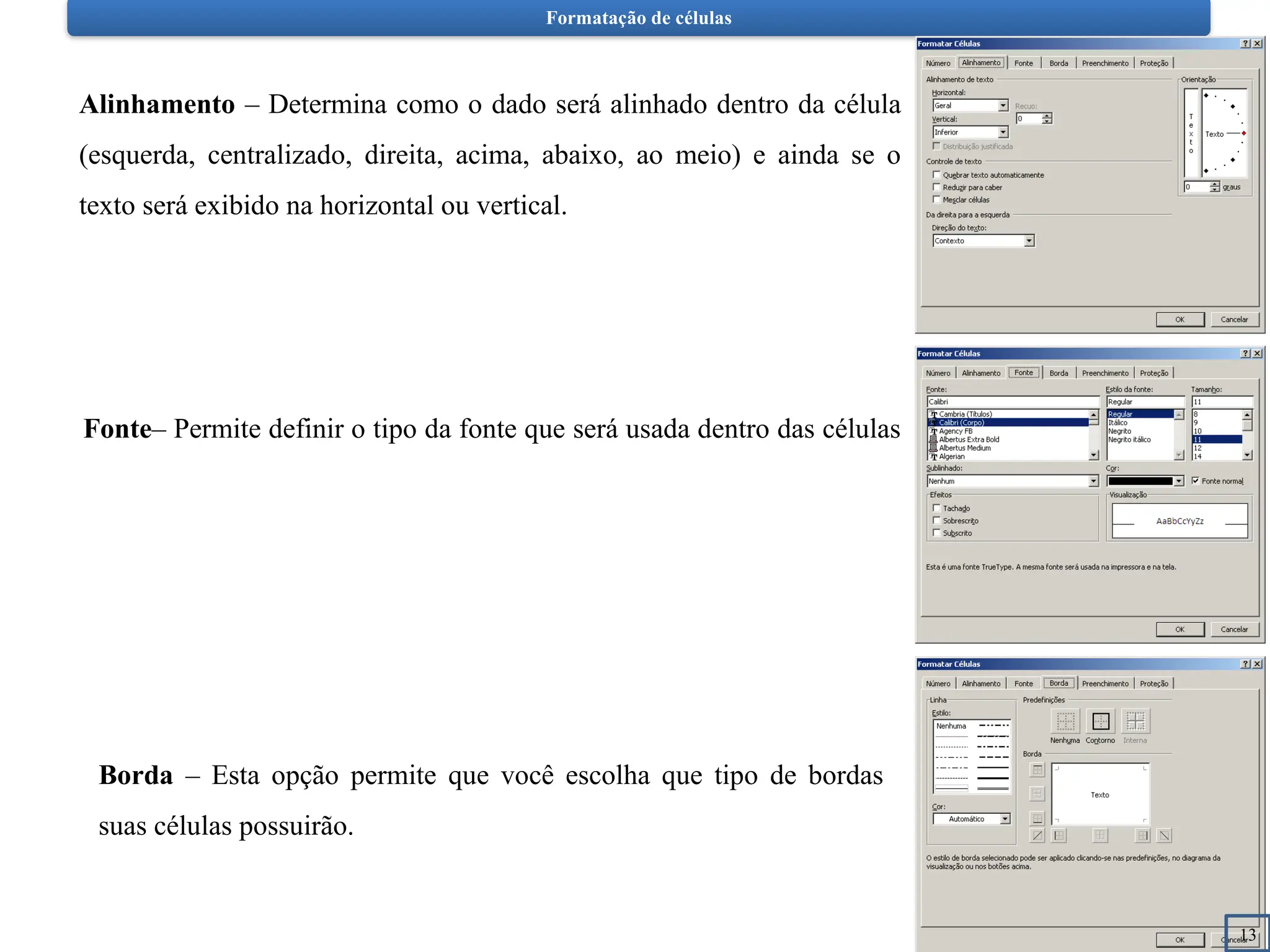Toggle the inside horizontal border button
Viewport: 1270px width, 952px height.
point(1037,794)
